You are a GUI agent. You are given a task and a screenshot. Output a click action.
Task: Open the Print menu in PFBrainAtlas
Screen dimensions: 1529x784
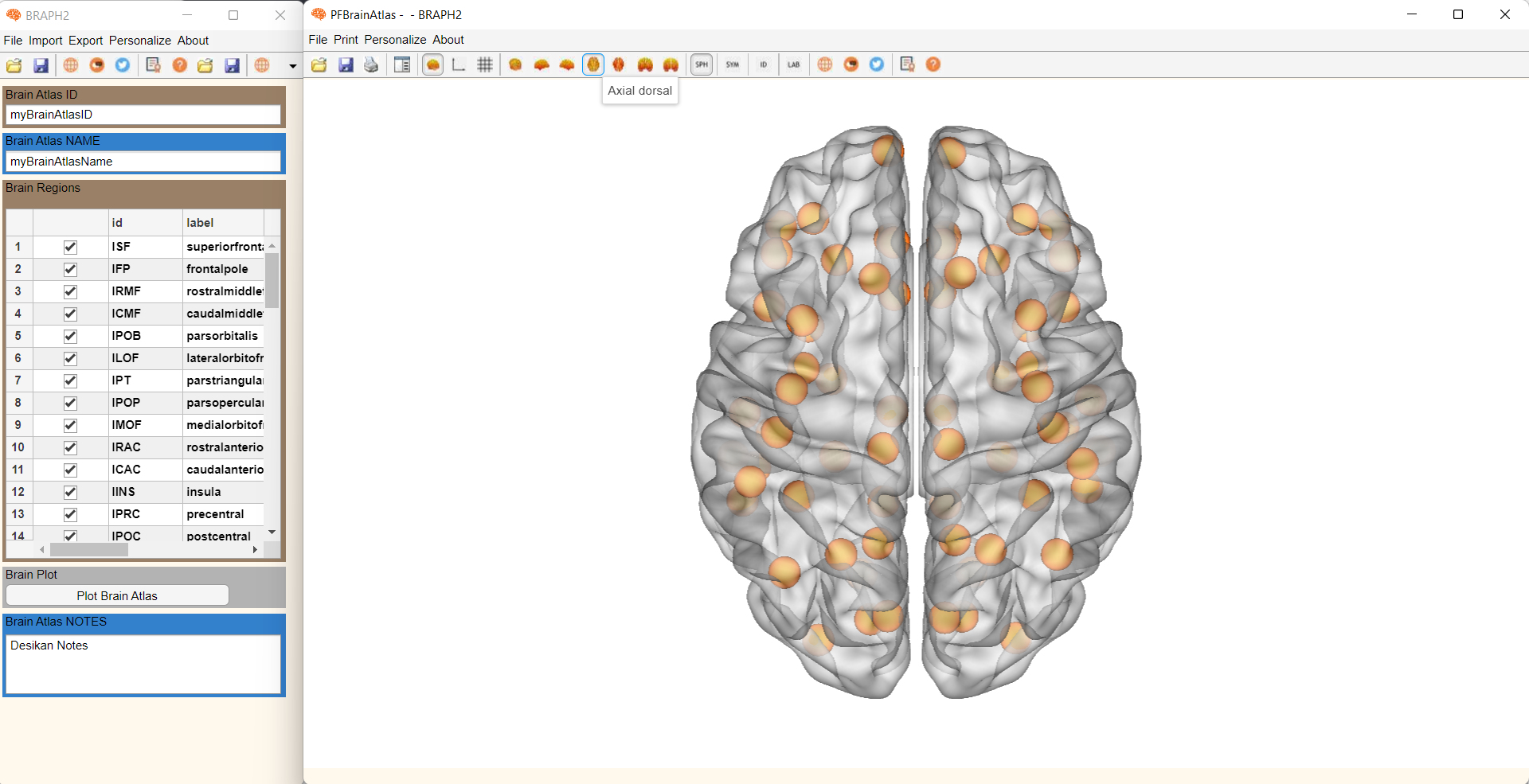346,40
